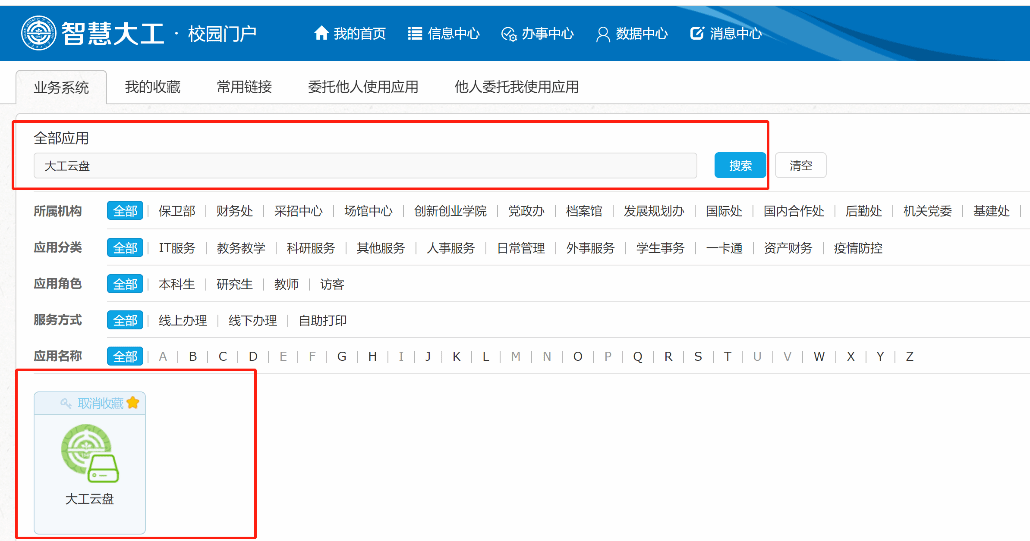Click the gear icon beside 办事中心
Viewport: 1030px width, 541px height.
[x=508, y=34]
